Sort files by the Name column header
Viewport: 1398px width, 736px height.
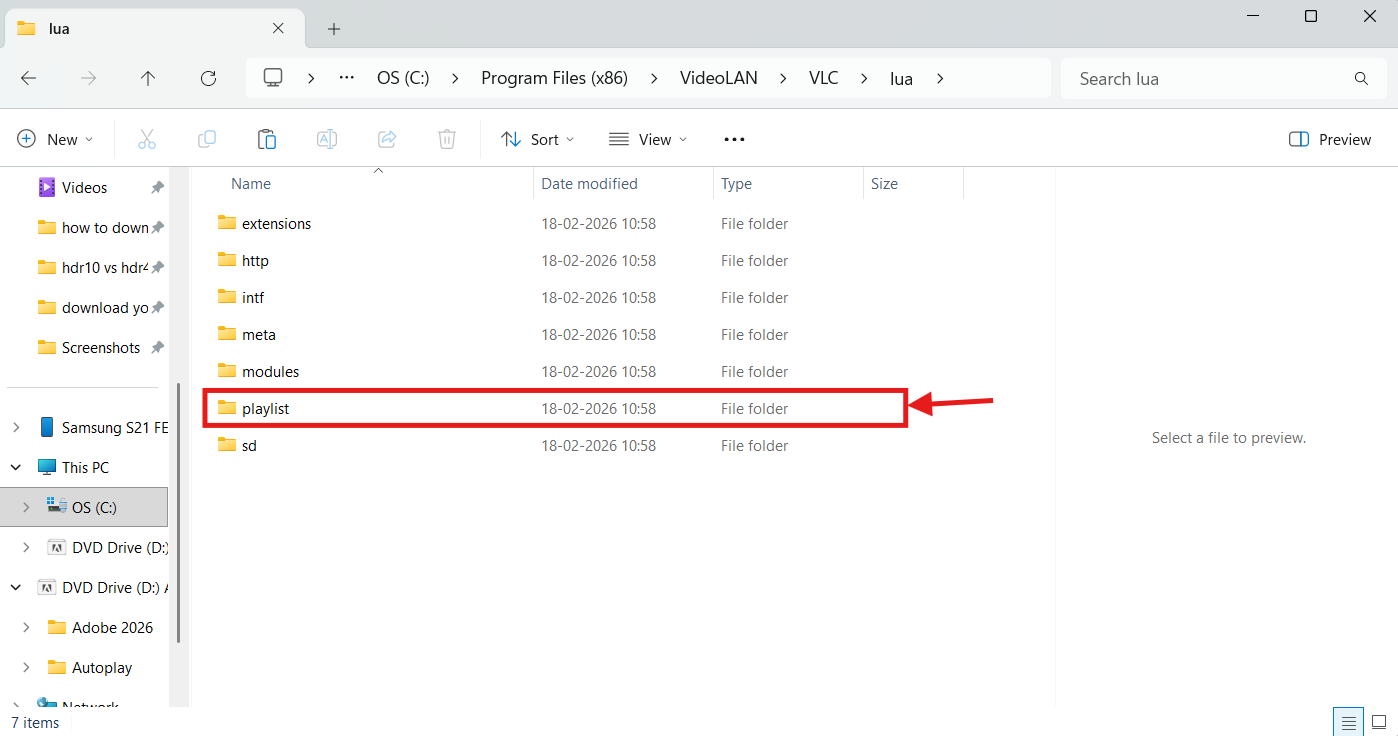click(250, 183)
